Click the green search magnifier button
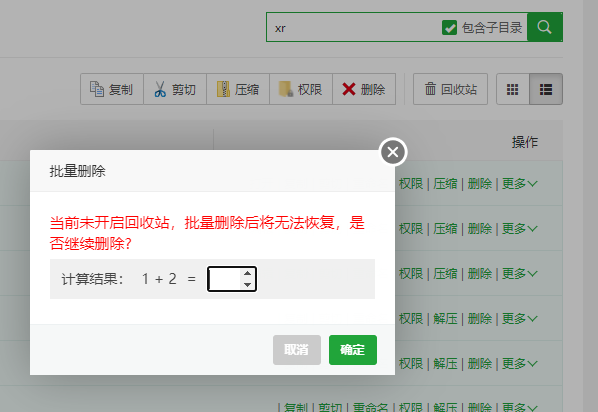Screen dimensions: 598x412 point(545,27)
